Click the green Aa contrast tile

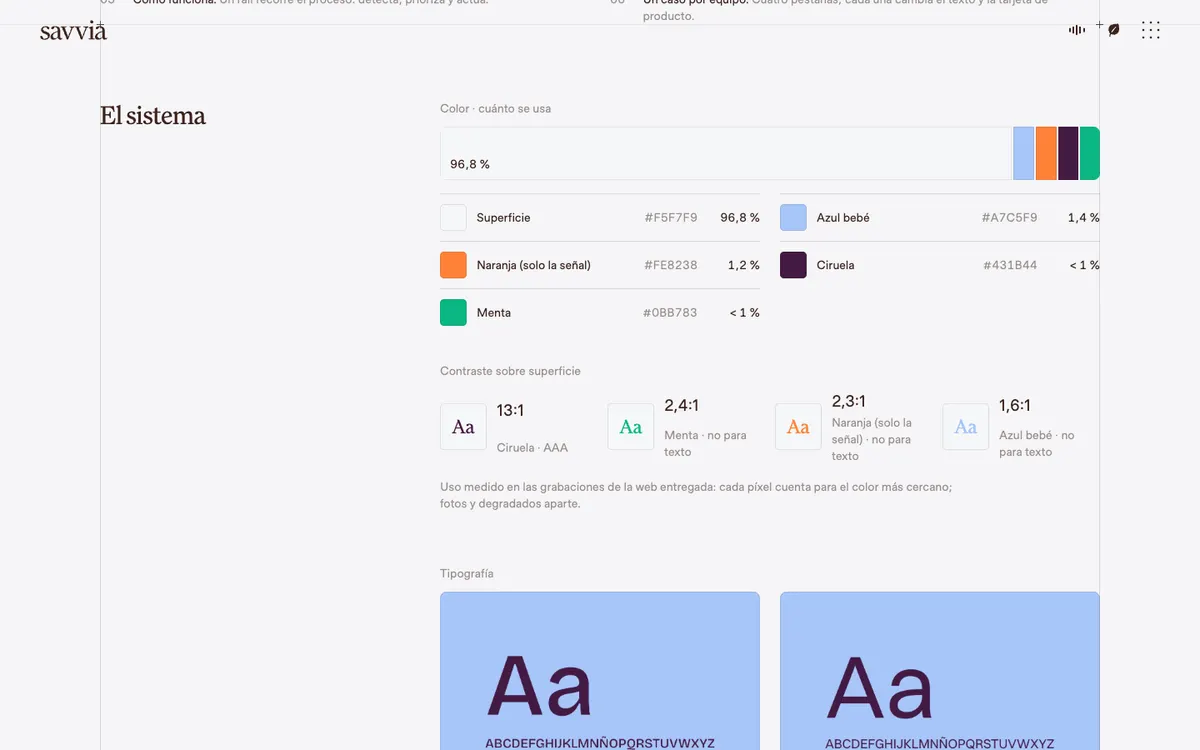click(631, 427)
